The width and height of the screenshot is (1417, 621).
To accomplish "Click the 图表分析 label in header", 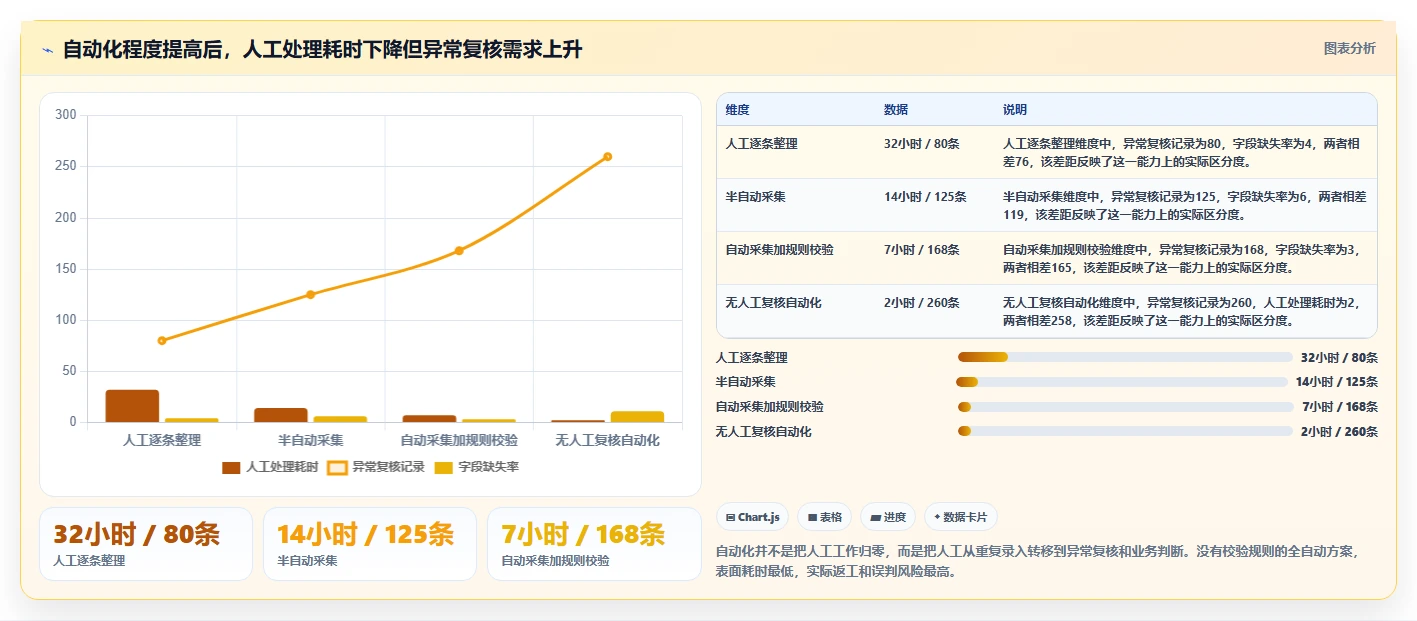I will [1349, 48].
